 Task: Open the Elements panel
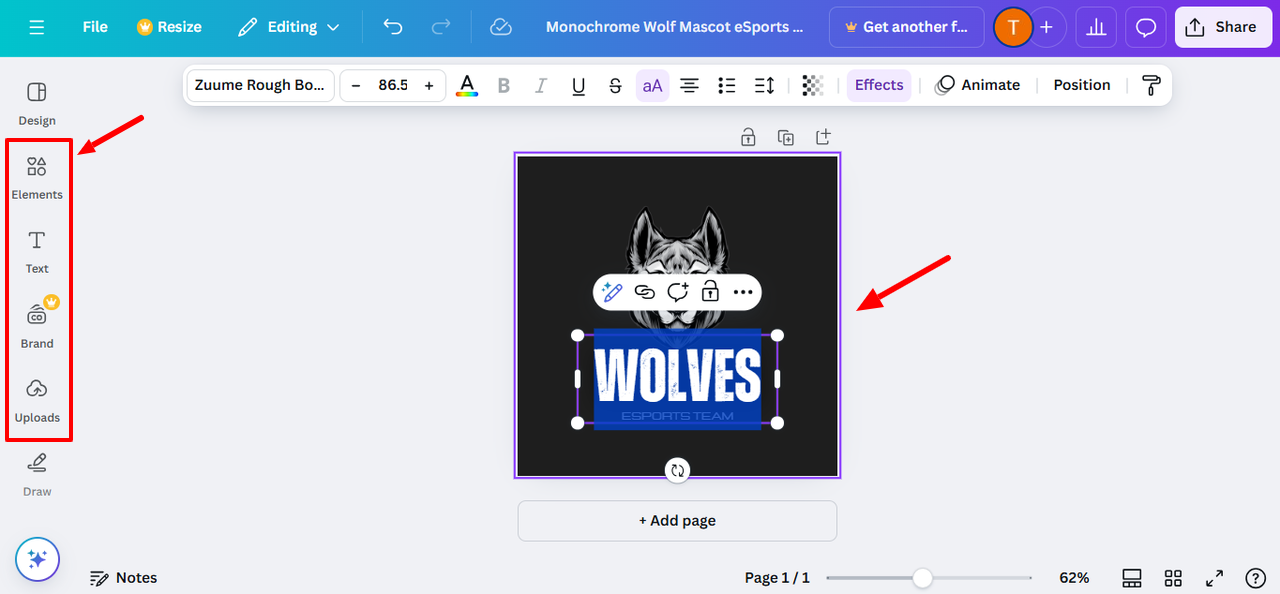click(x=37, y=178)
